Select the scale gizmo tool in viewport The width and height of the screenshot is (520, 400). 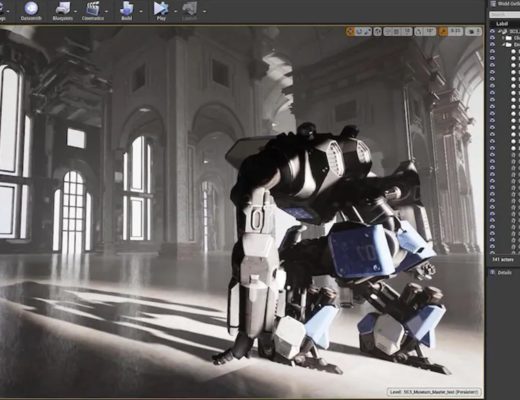(x=367, y=32)
